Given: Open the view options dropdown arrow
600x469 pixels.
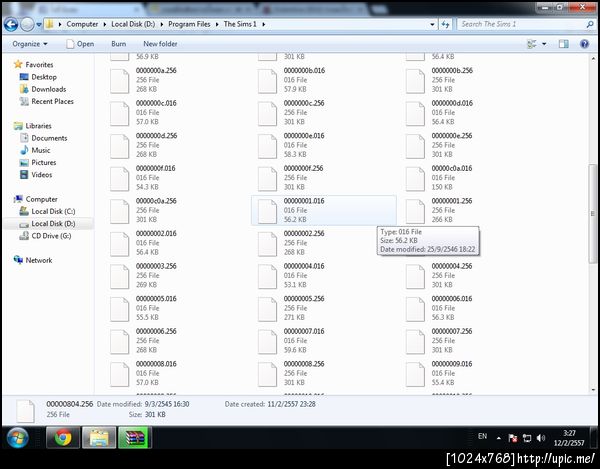Looking at the screenshot, I should coord(544,44).
